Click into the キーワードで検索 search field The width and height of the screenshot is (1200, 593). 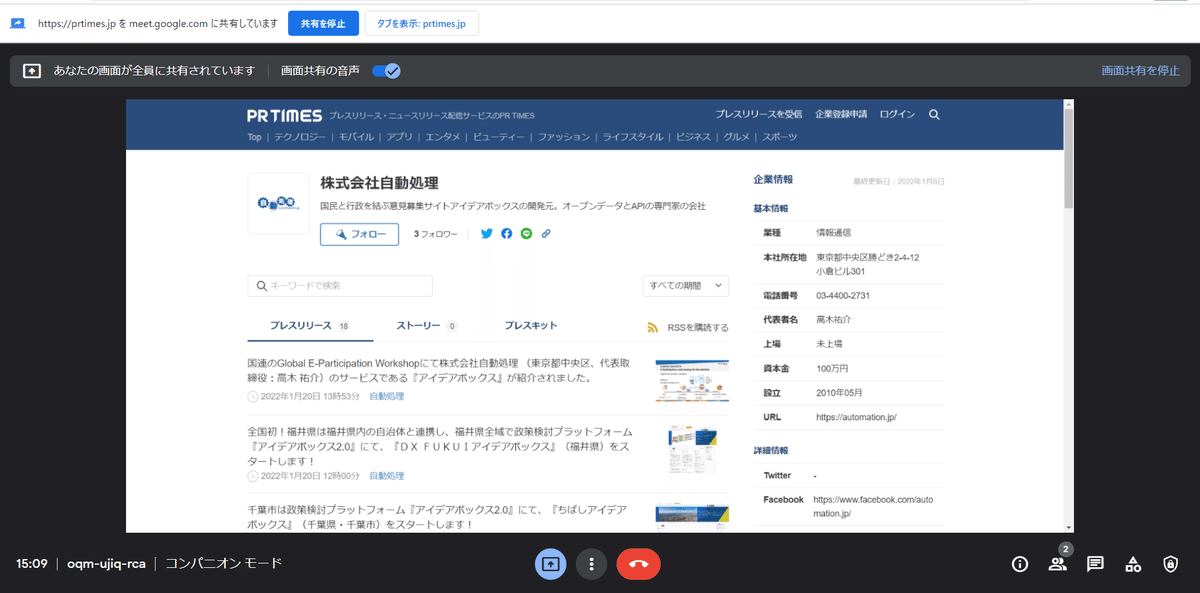[x=340, y=286]
